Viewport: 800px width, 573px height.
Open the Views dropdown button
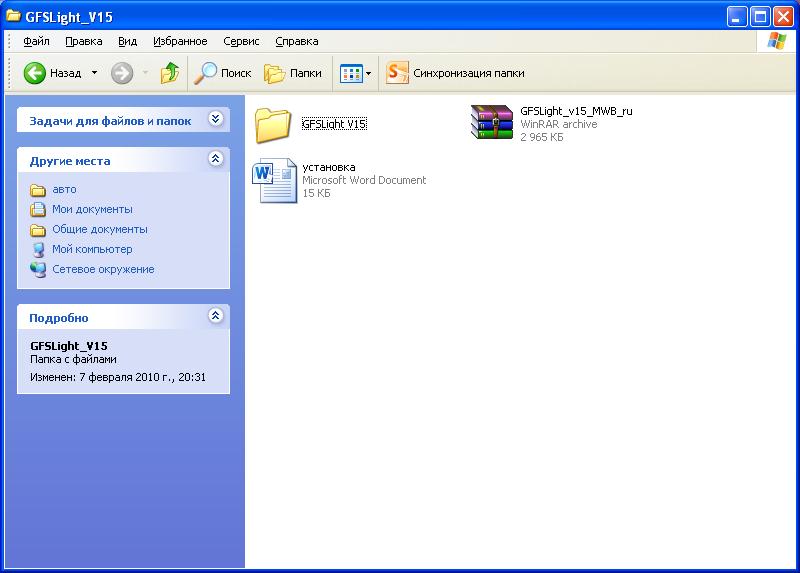tap(355, 73)
